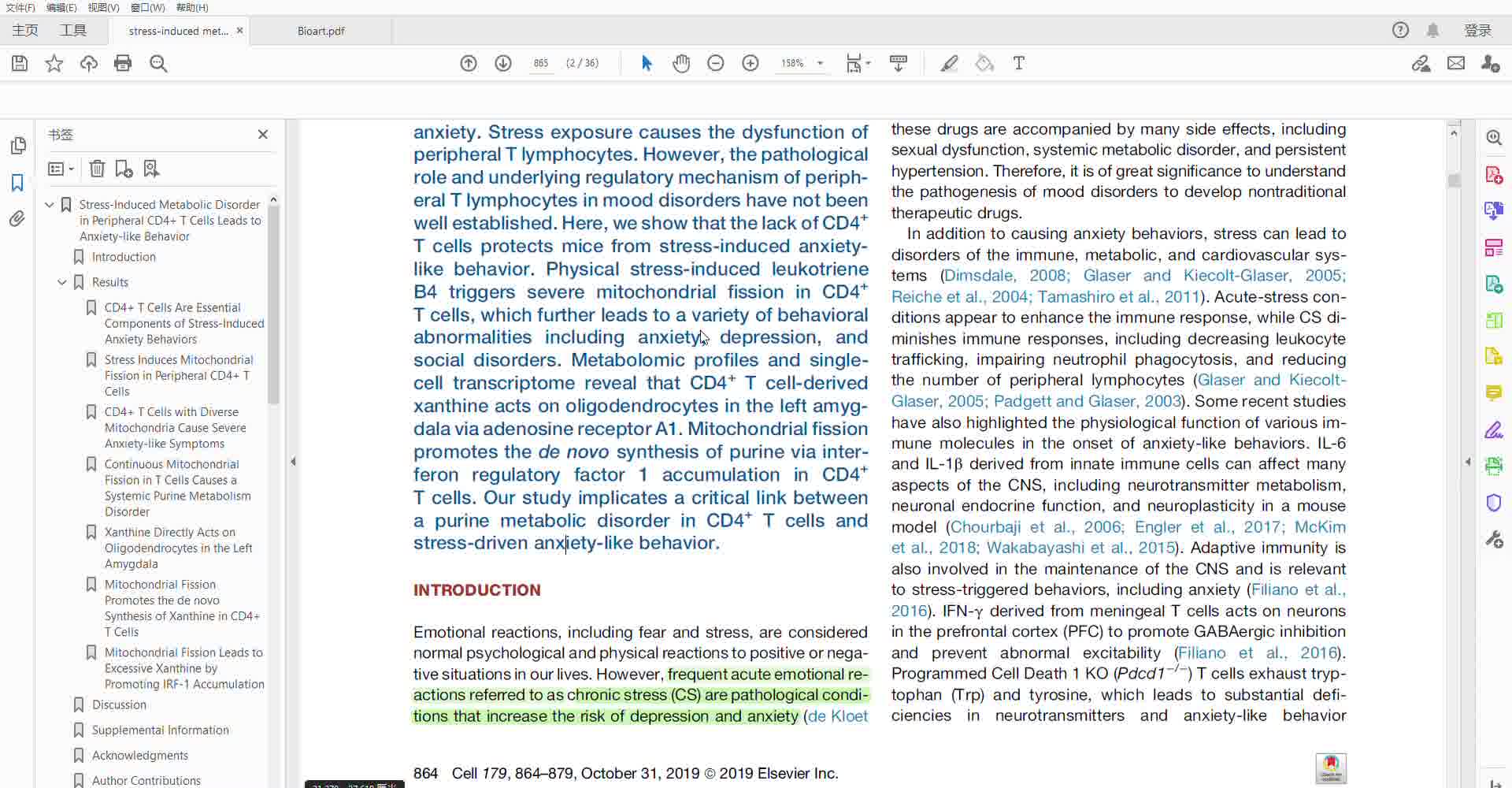Open the help question mark icon

(1400, 30)
